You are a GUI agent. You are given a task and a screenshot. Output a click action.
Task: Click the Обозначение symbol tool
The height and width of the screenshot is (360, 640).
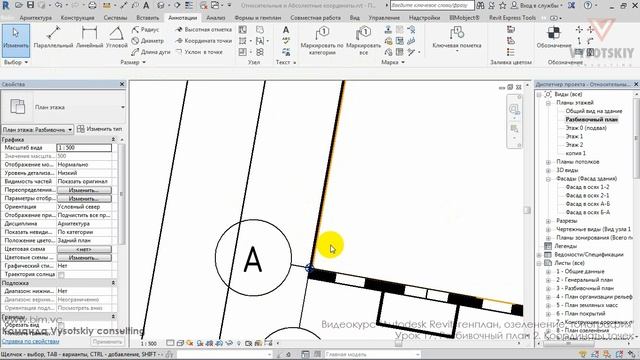554,38
